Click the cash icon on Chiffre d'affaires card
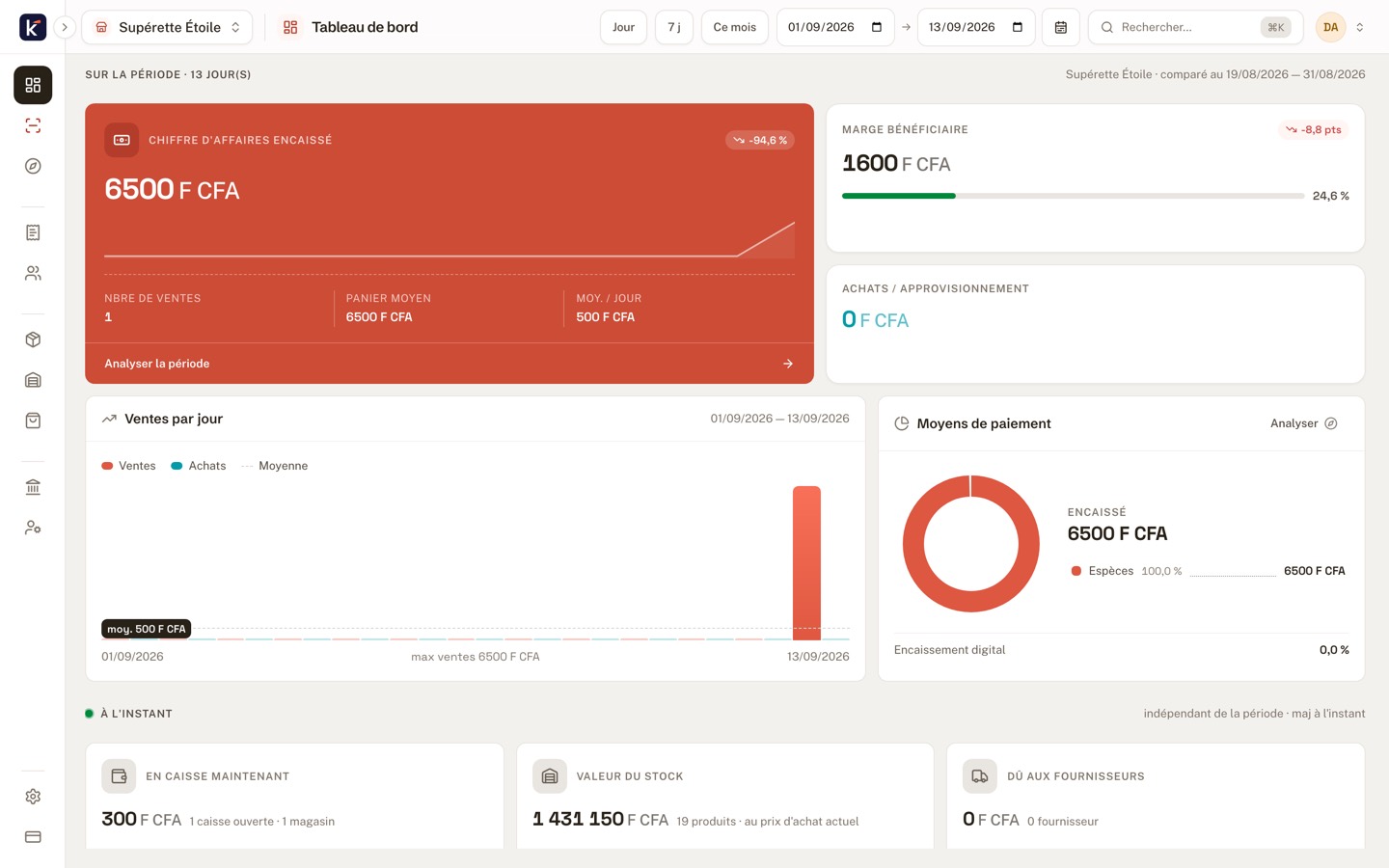The width and height of the screenshot is (1389, 868). tap(122, 140)
